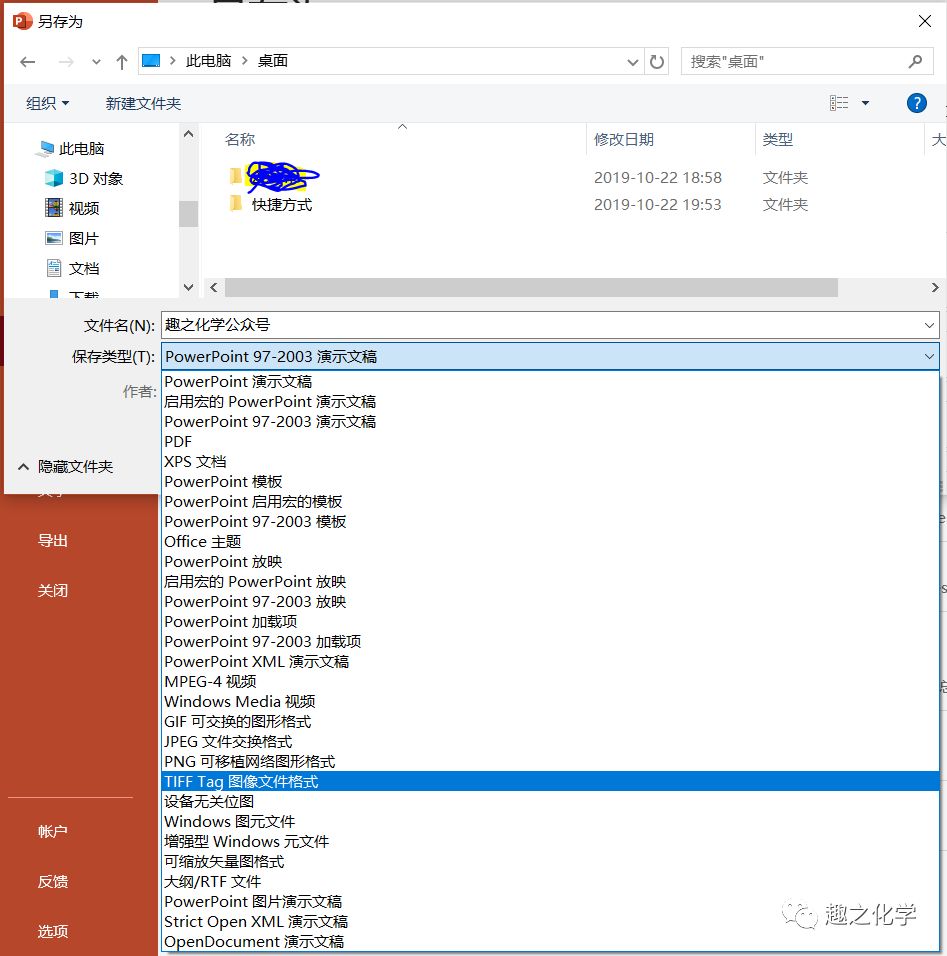Choose PowerPoint 模板 format
Screen dimensions: 947x956
[551, 482]
